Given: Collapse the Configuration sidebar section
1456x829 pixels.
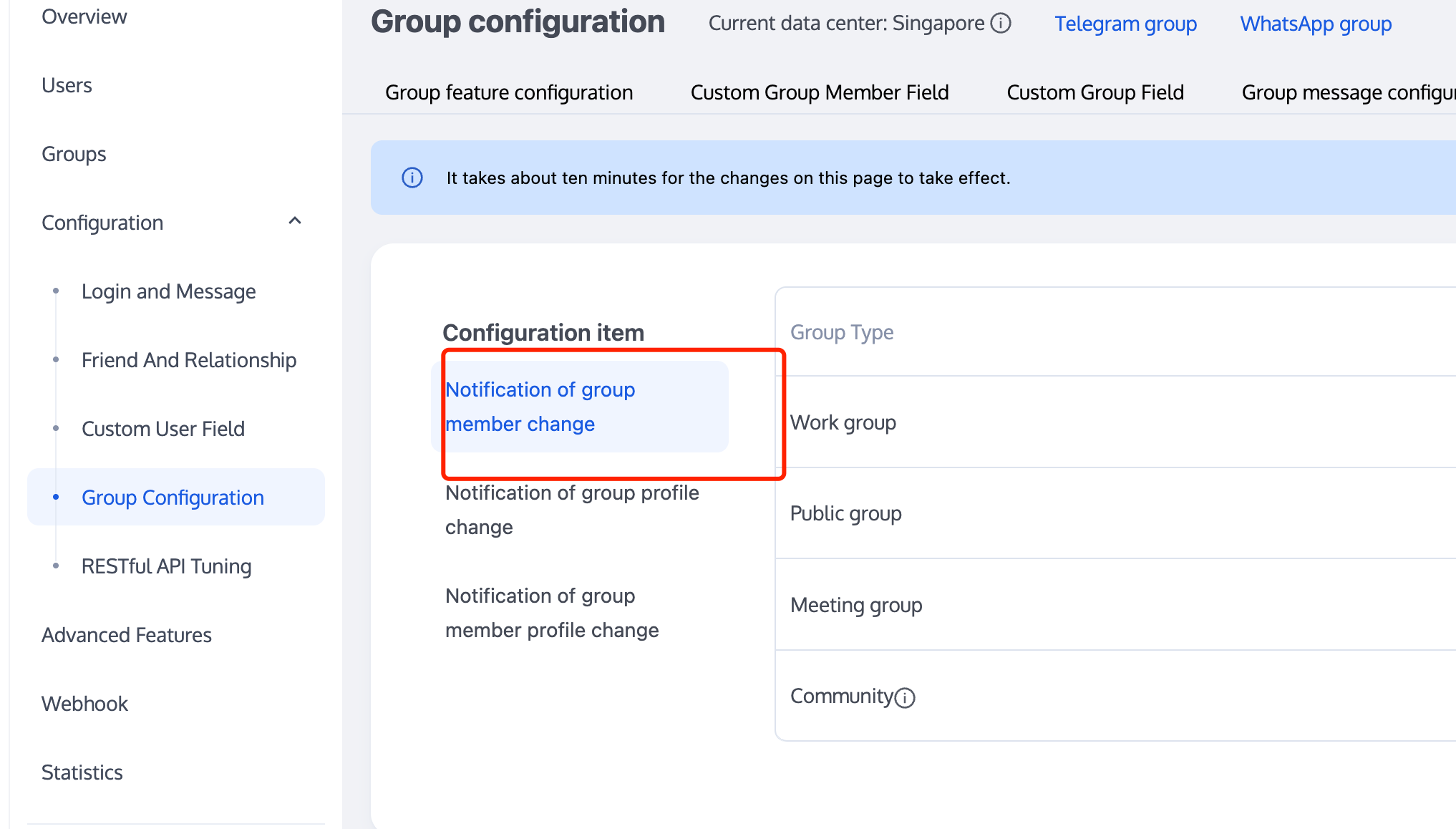Looking at the screenshot, I should 295,221.
